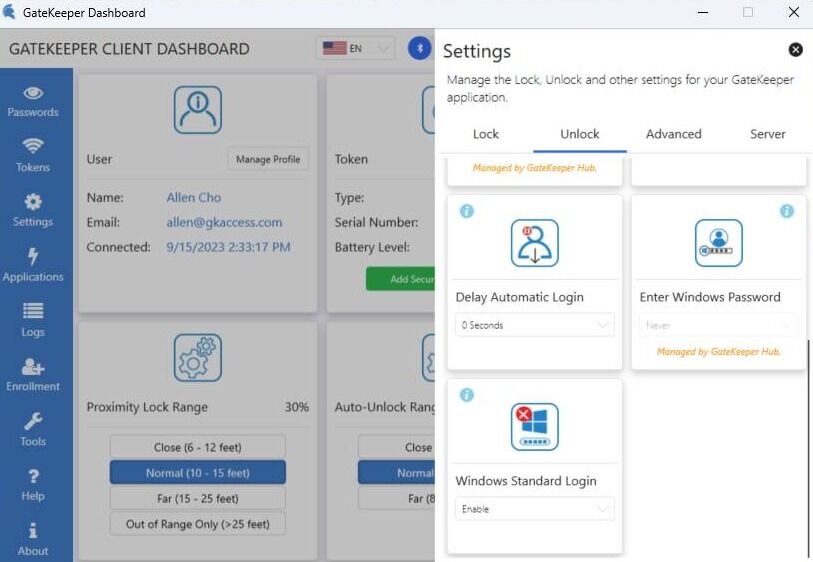This screenshot has height=562, width=813.
Task: Show info for Enter Windows Password
Action: click(x=787, y=211)
